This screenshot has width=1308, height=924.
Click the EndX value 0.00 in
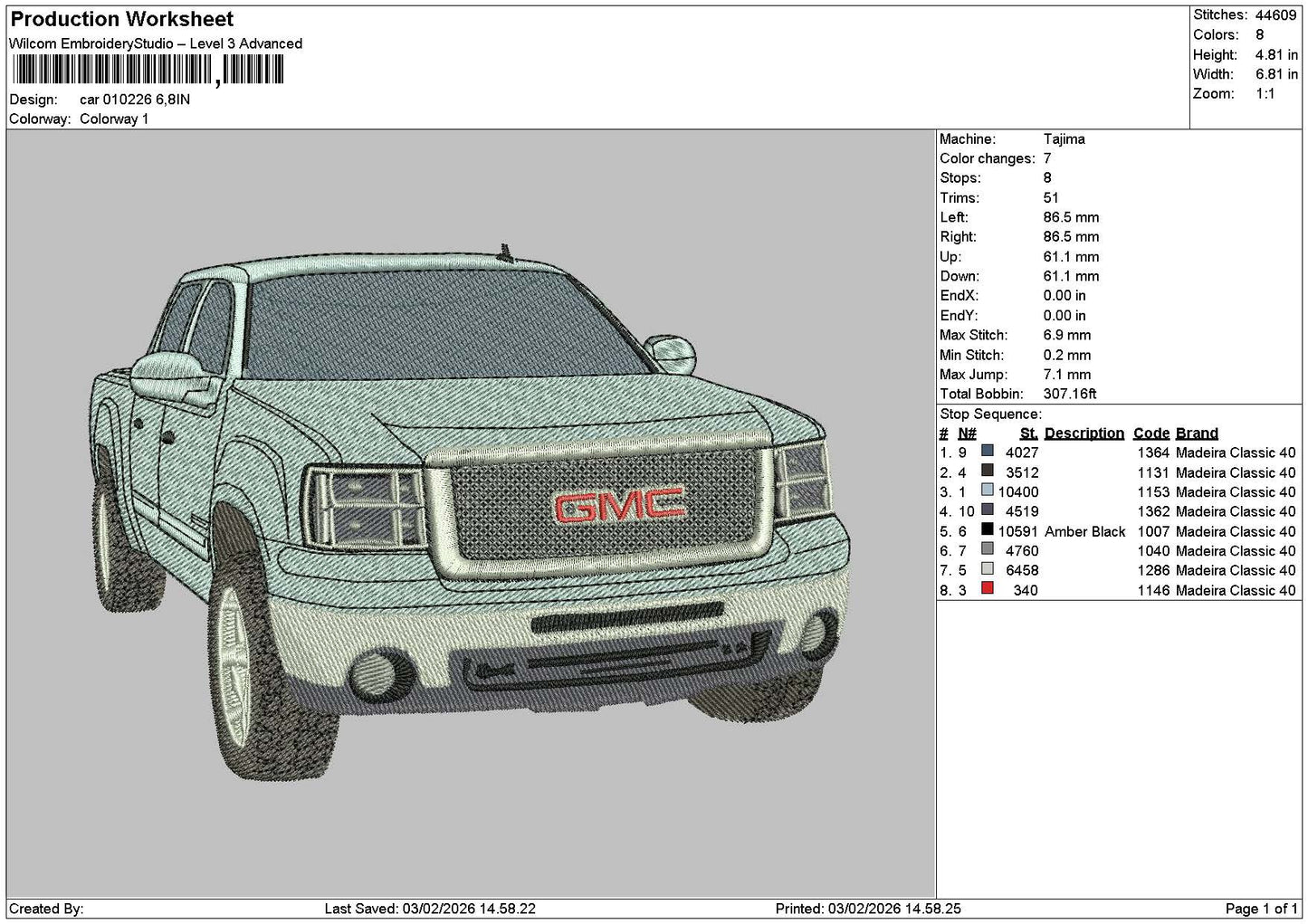[1065, 296]
